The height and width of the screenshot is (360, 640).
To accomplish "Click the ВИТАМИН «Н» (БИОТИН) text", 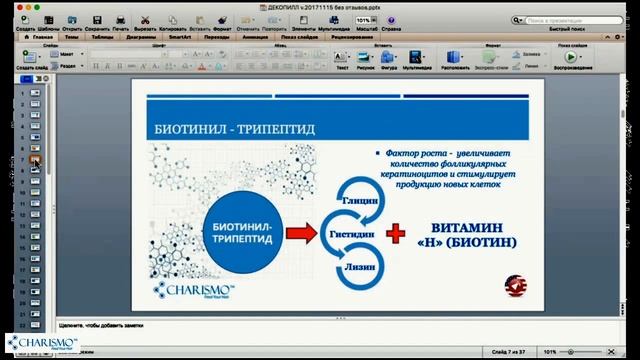I will click(467, 235).
